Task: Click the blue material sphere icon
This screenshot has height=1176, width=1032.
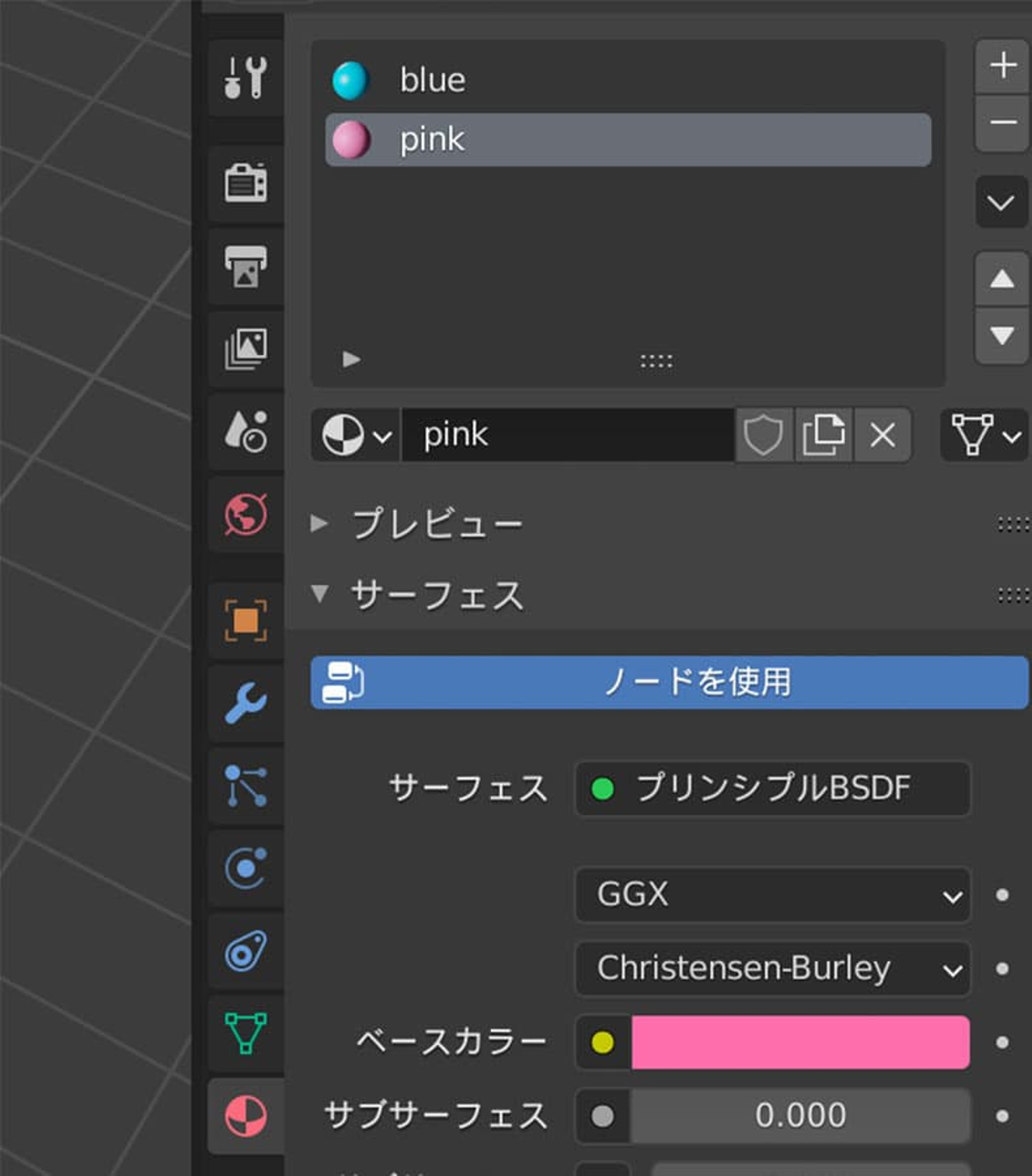Action: pyautogui.click(x=350, y=80)
